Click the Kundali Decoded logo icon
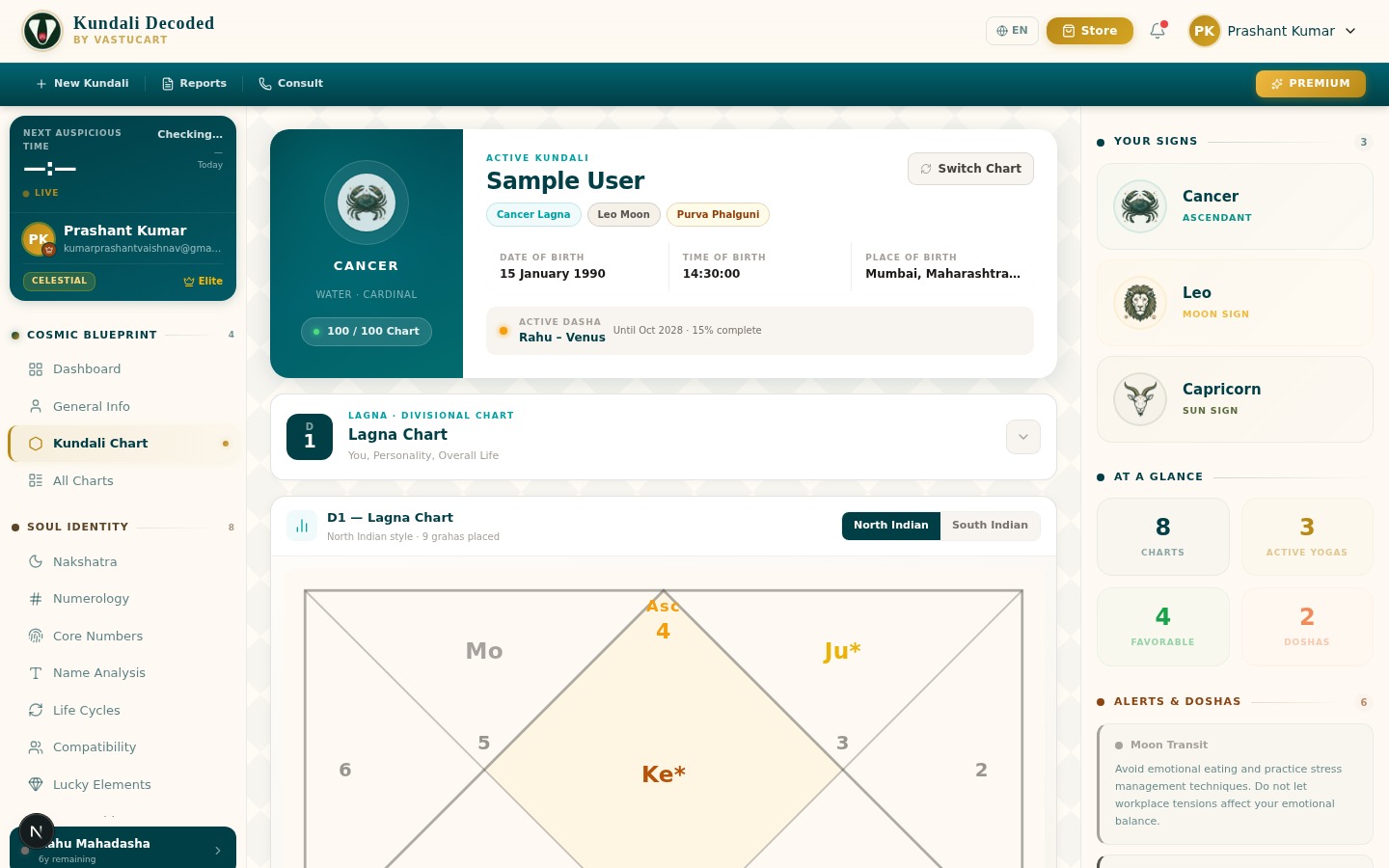Image resolution: width=1389 pixels, height=868 pixels. [x=42, y=31]
